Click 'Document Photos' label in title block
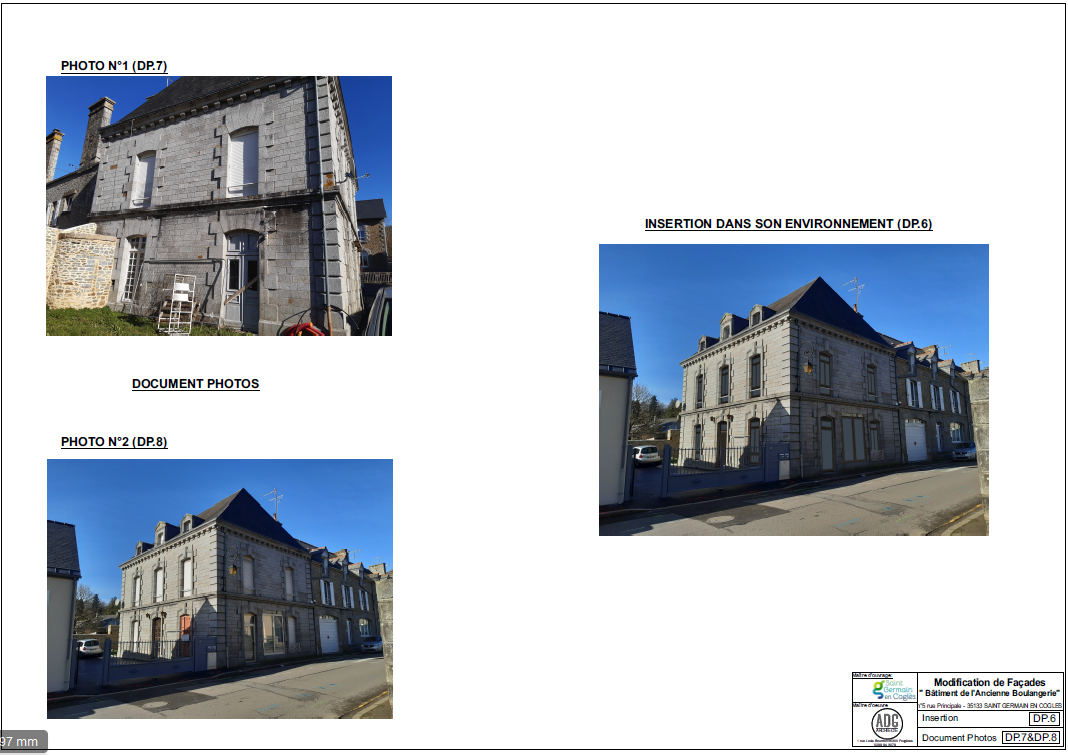 pyautogui.click(x=959, y=738)
